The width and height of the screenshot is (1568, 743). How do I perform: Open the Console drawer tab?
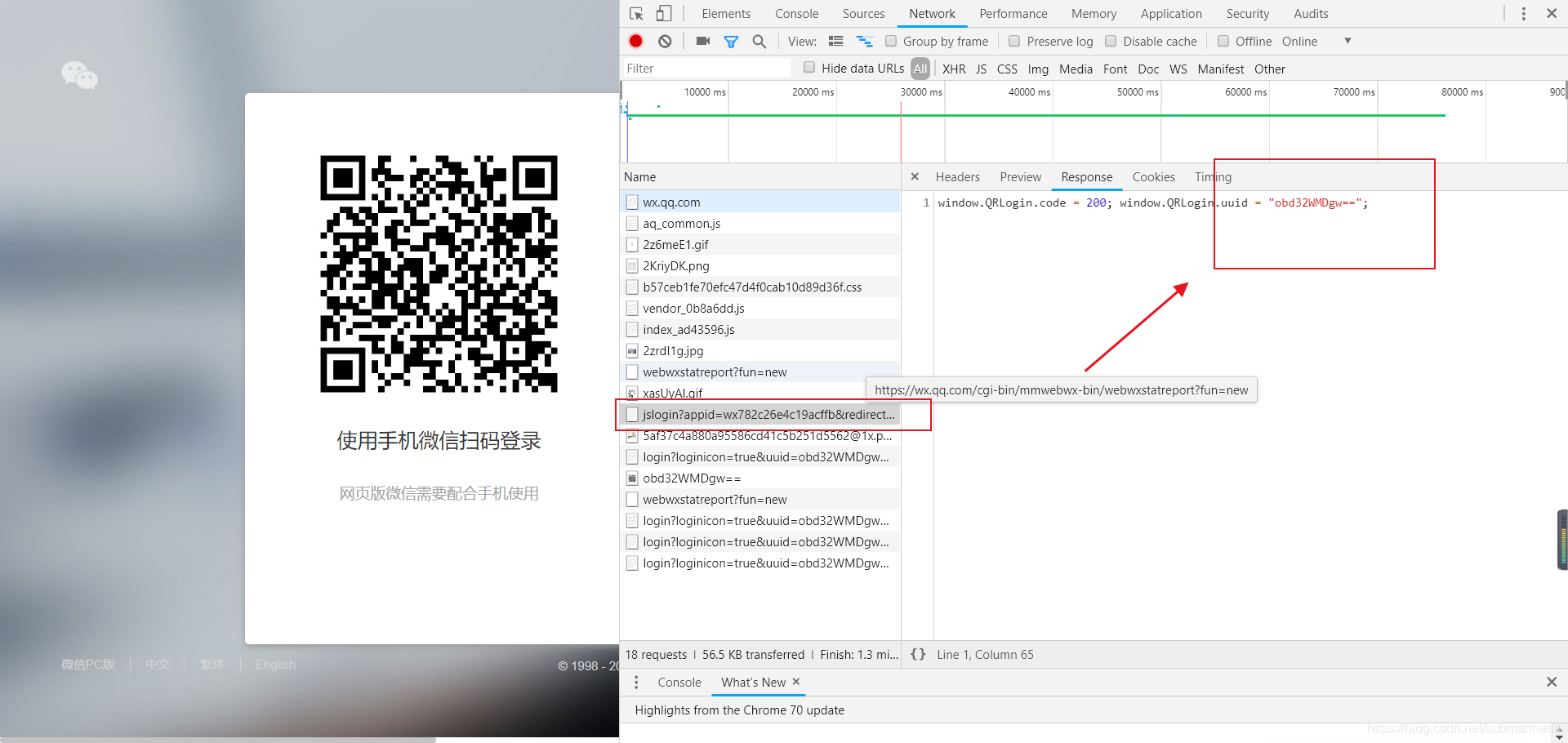point(679,683)
